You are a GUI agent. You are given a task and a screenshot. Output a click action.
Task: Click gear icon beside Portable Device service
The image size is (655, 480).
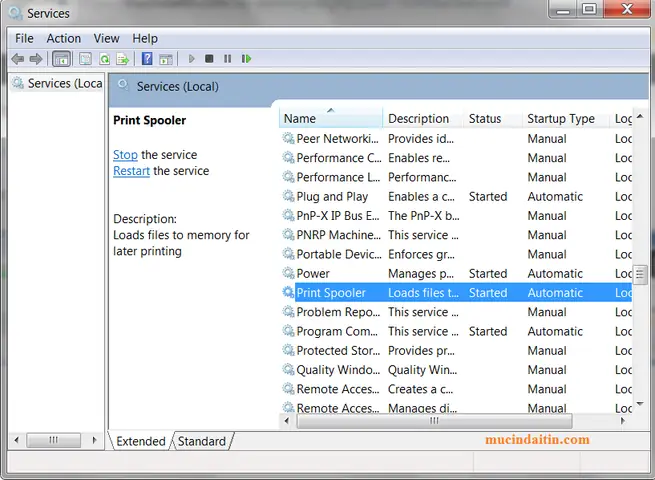[x=288, y=254]
